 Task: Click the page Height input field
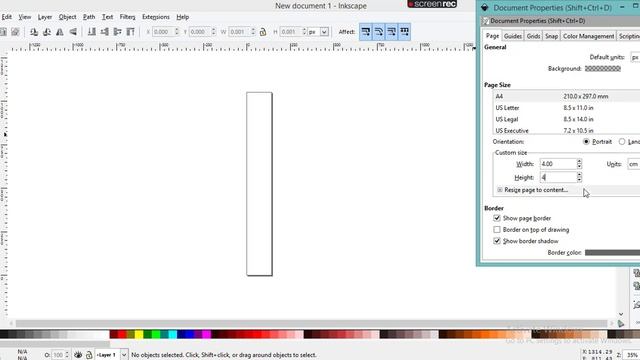point(558,178)
